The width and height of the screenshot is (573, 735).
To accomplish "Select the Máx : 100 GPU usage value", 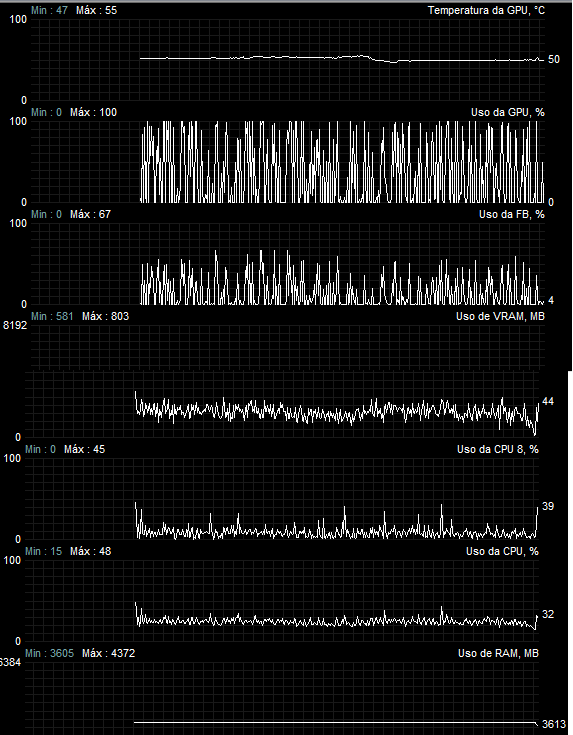I will 93,112.
